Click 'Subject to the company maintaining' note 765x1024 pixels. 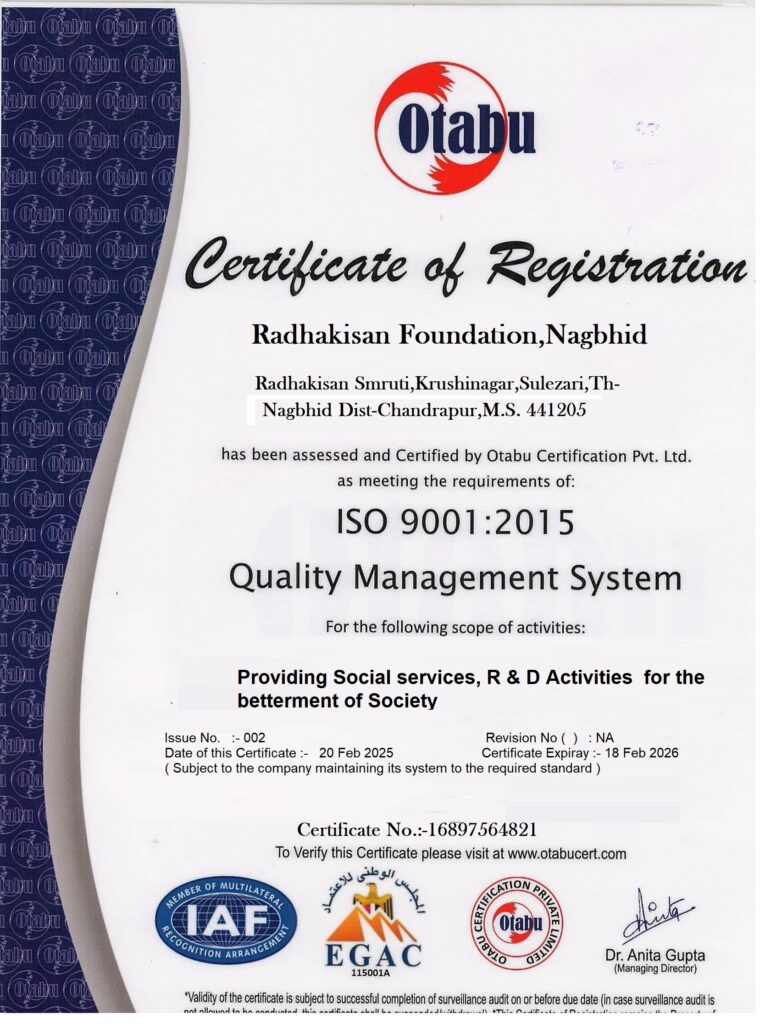pos(382,769)
